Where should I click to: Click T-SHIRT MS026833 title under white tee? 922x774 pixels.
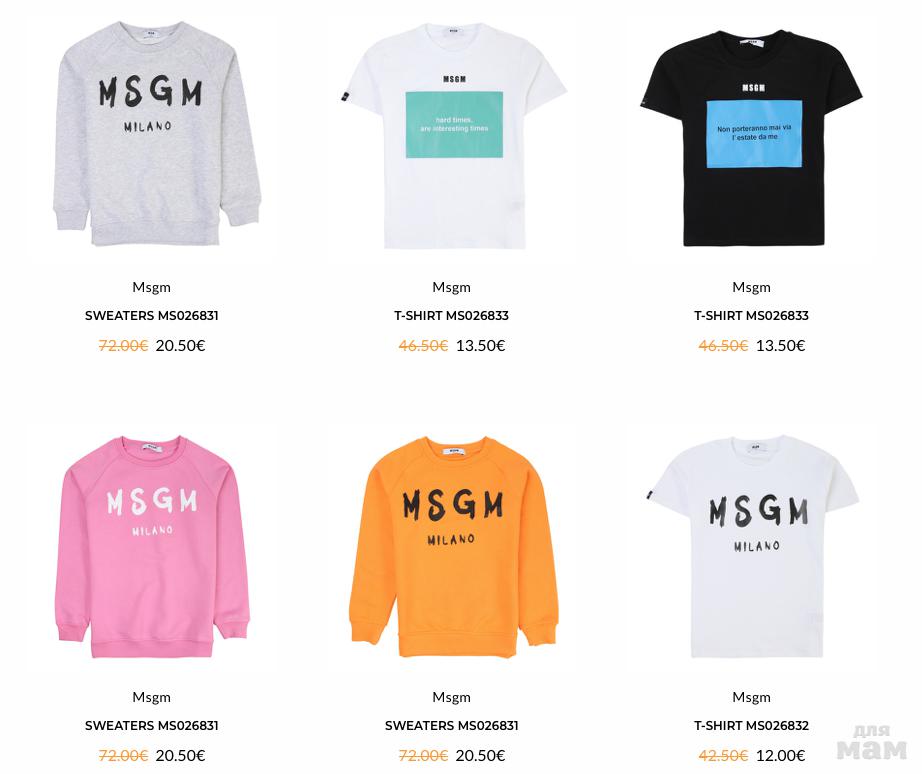[452, 316]
